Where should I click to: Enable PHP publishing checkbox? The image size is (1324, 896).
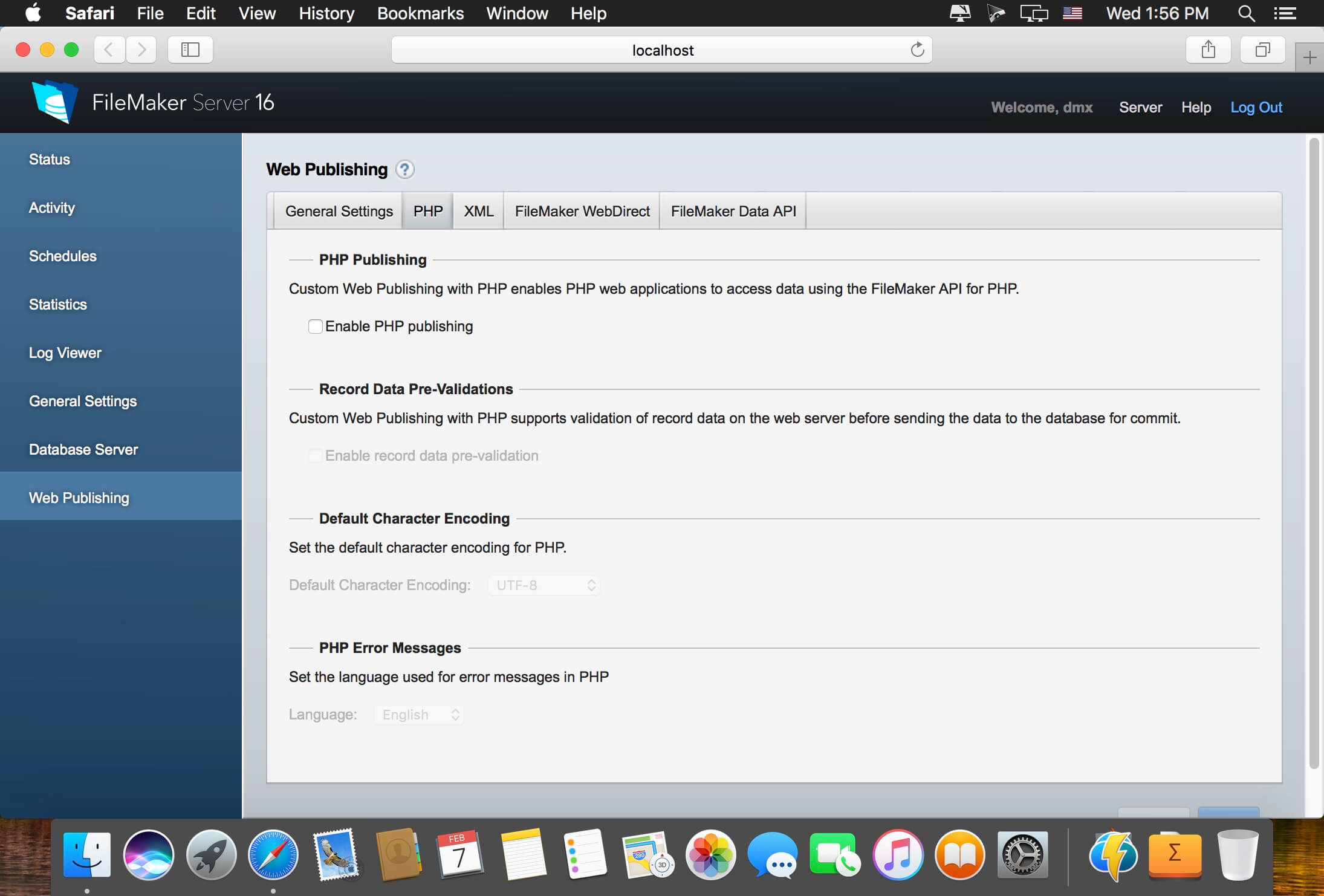[x=315, y=326]
